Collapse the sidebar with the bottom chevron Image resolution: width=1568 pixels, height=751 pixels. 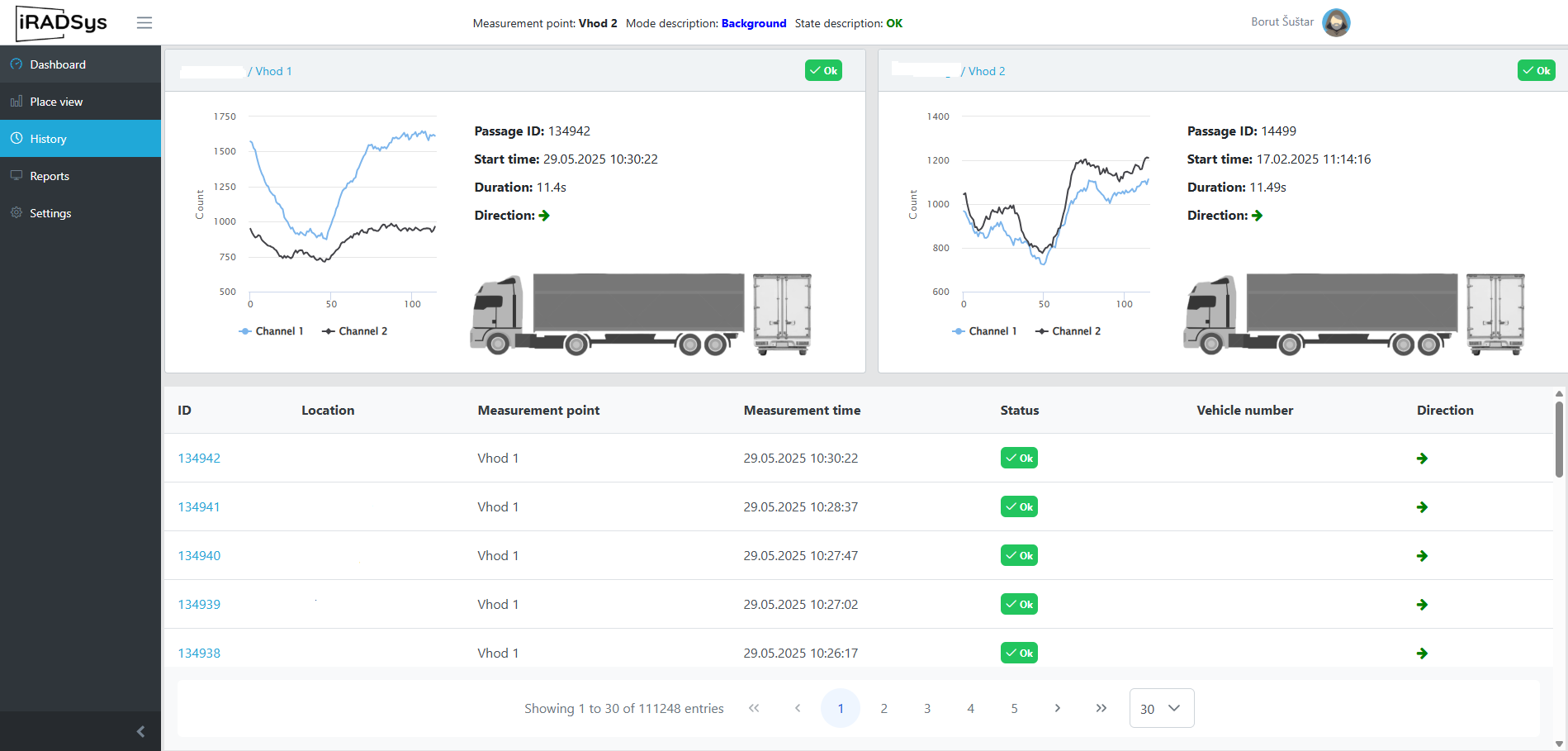click(140, 731)
